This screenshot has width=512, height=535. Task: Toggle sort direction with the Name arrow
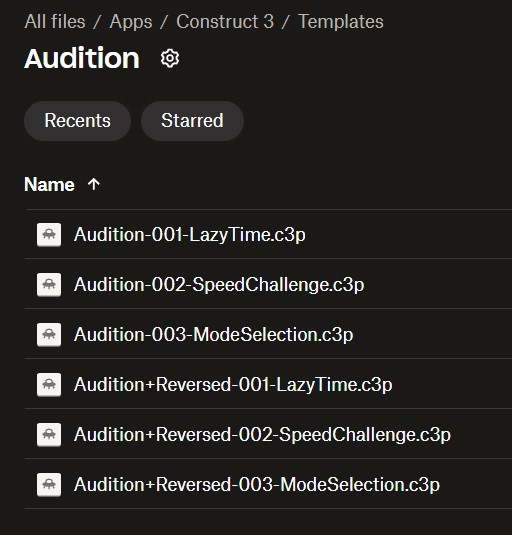tap(94, 185)
